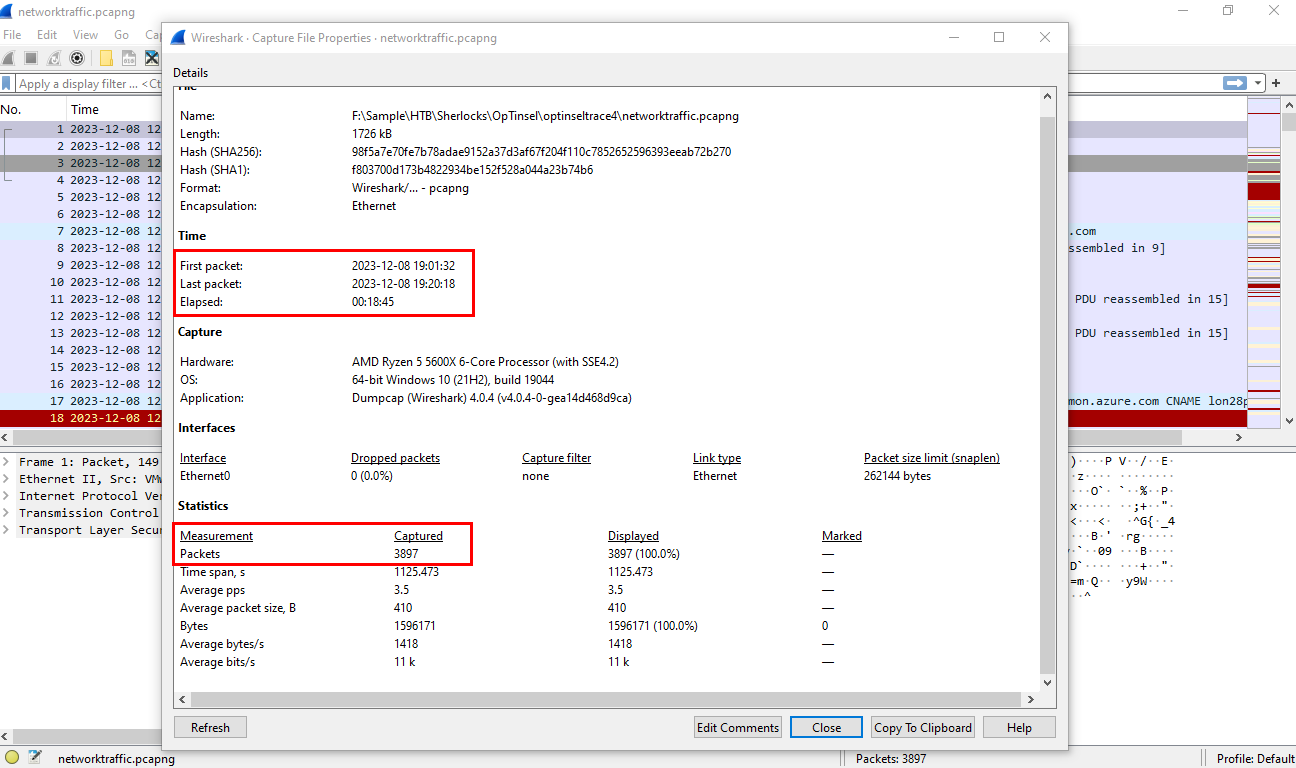The width and height of the screenshot is (1296, 768).
Task: Open the display filter history dropdown arrow
Action: point(1259,83)
